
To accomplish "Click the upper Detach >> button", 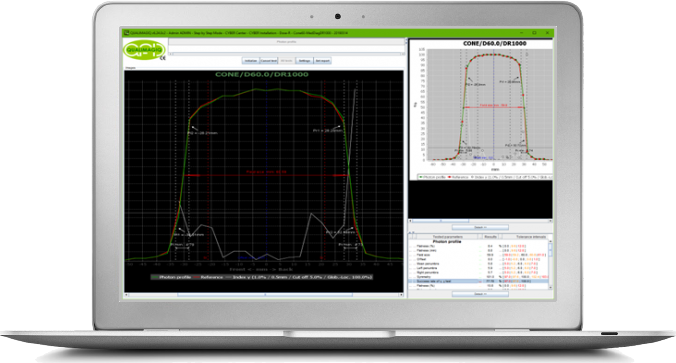I will click(x=480, y=227).
